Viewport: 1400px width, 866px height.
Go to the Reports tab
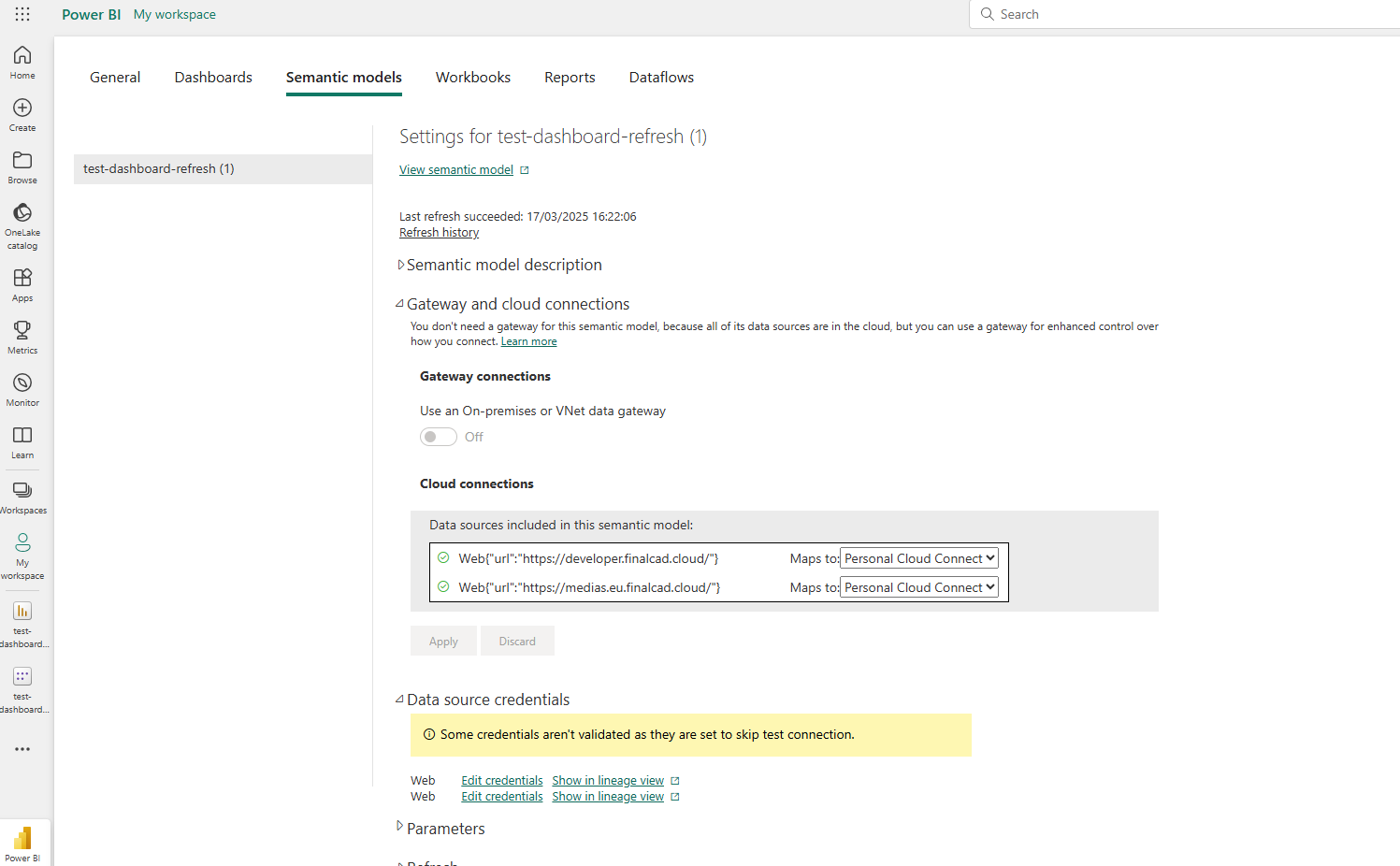570,77
